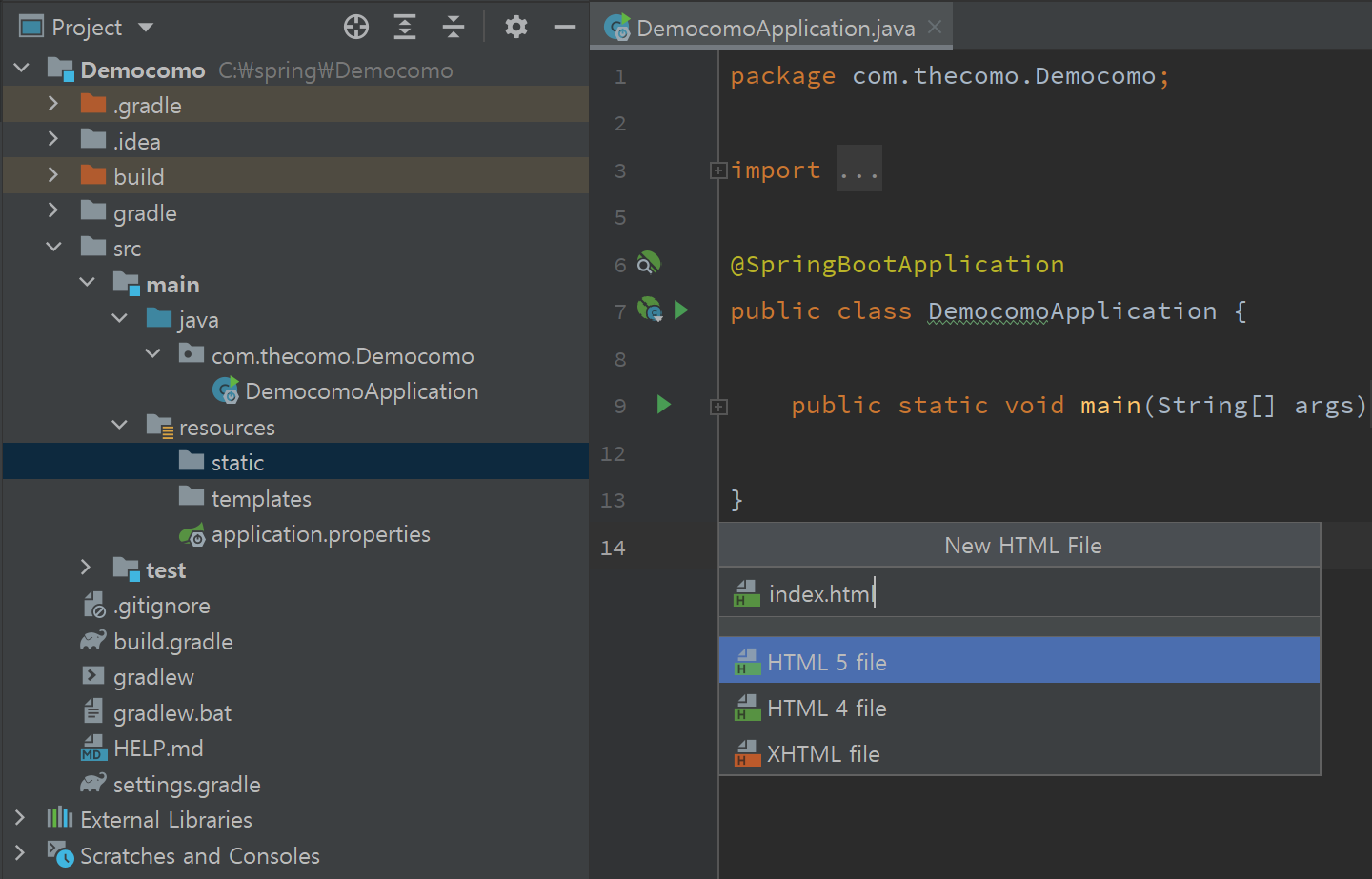This screenshot has width=1372, height=879.
Task: Expand Scratches and Consoles node
Action: pyautogui.click(x=20, y=854)
